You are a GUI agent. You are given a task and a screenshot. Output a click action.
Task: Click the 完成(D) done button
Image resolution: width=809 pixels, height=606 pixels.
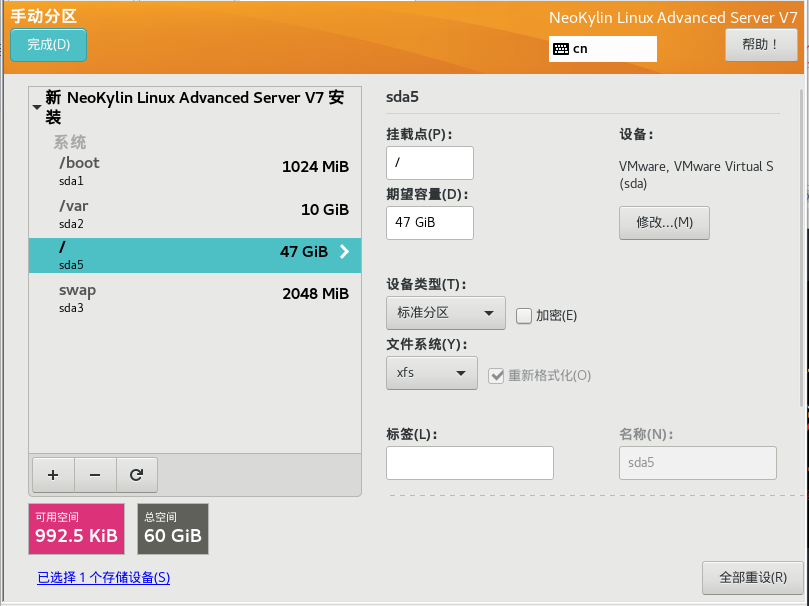(x=48, y=45)
